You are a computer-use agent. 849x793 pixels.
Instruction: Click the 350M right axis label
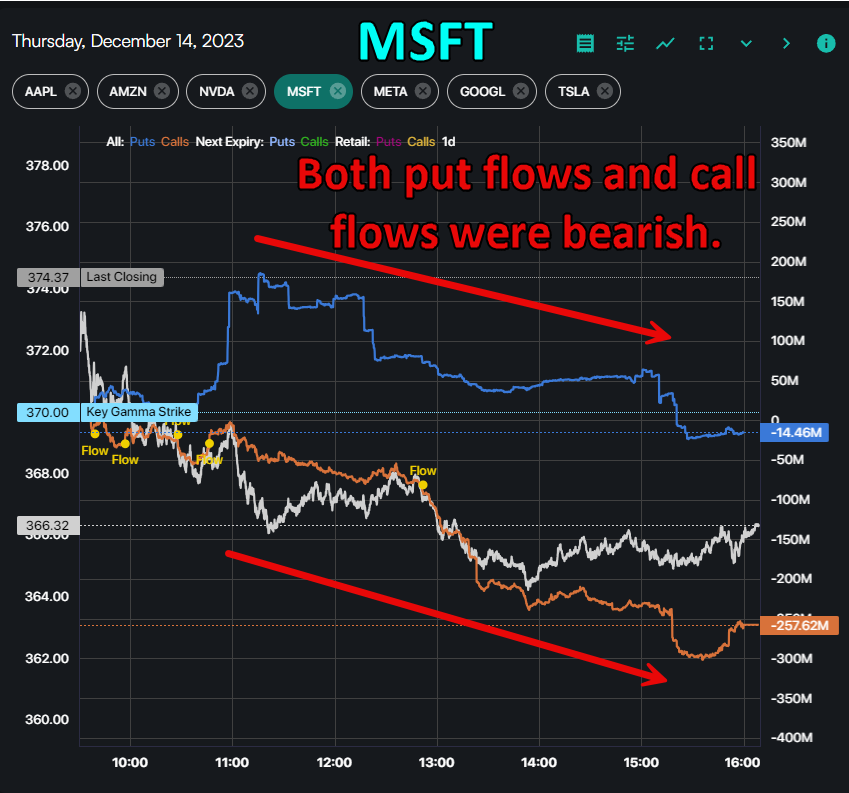788,142
